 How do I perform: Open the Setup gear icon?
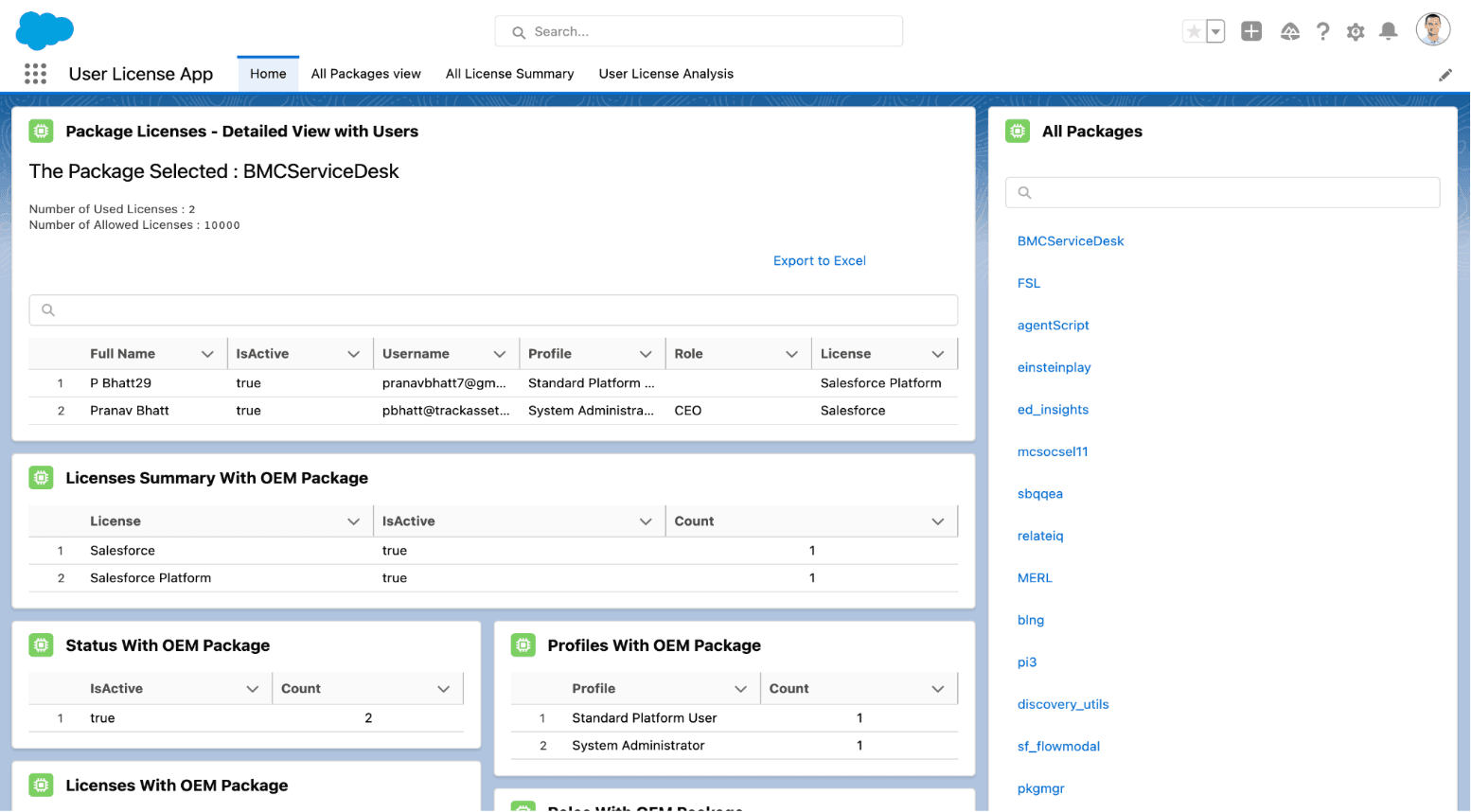[1356, 31]
